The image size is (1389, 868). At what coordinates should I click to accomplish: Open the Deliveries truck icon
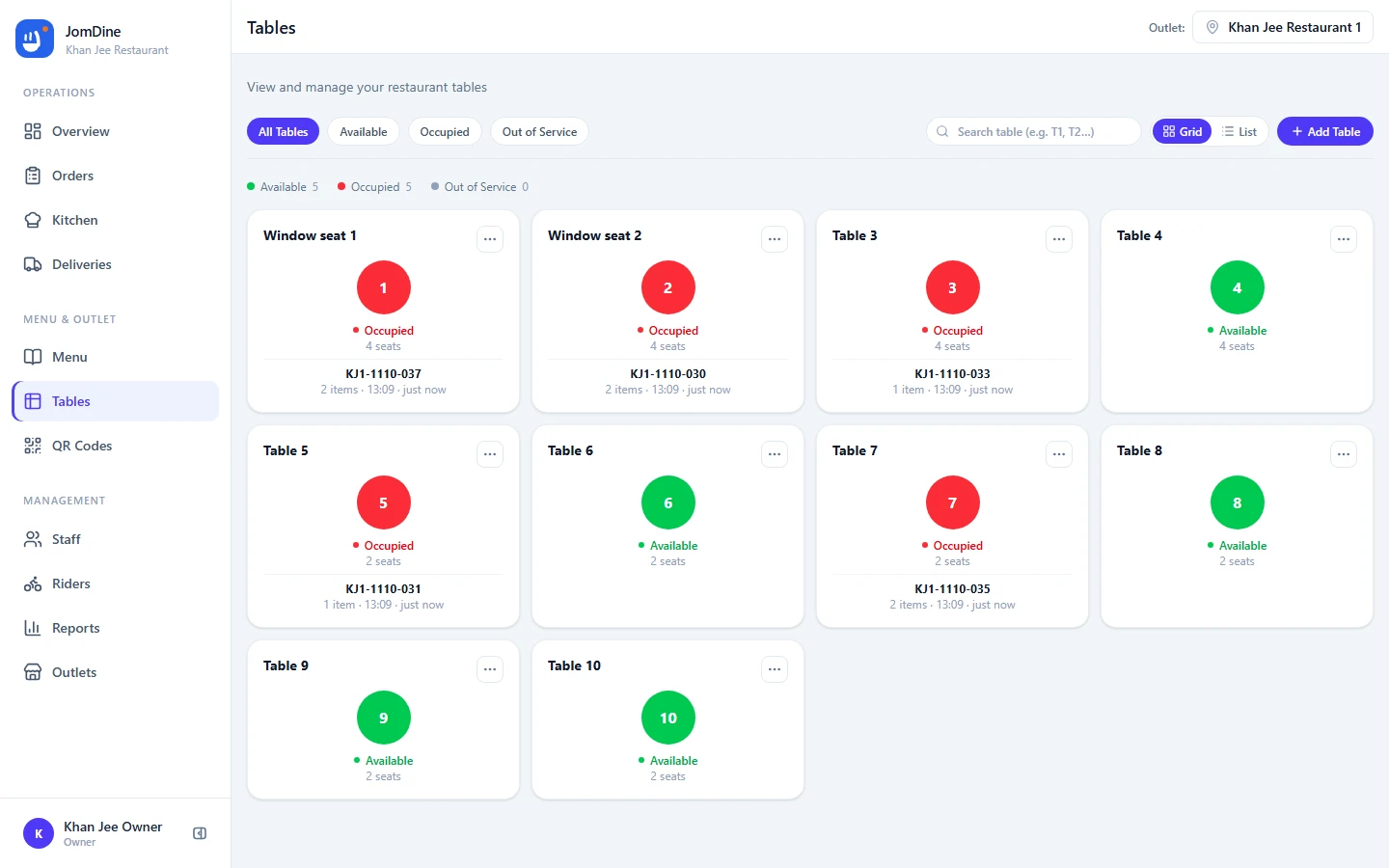click(33, 264)
